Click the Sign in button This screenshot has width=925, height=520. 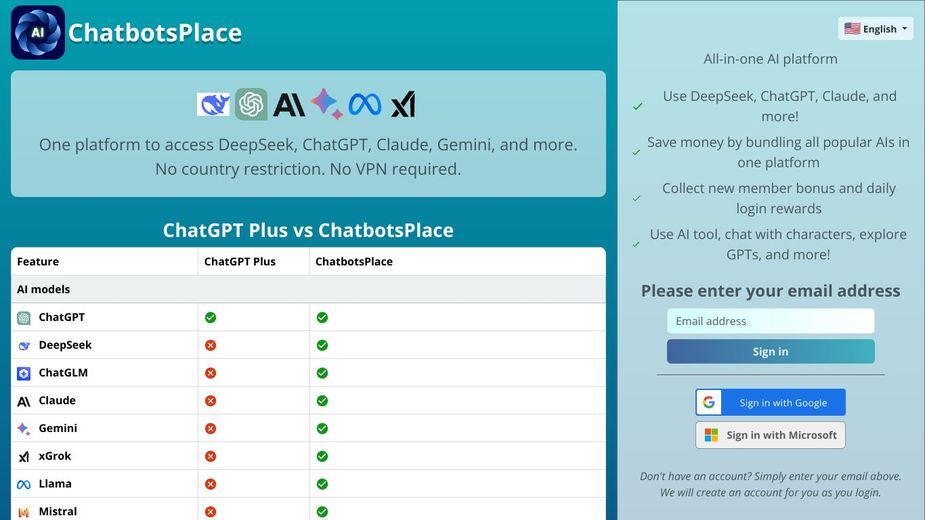(x=770, y=352)
